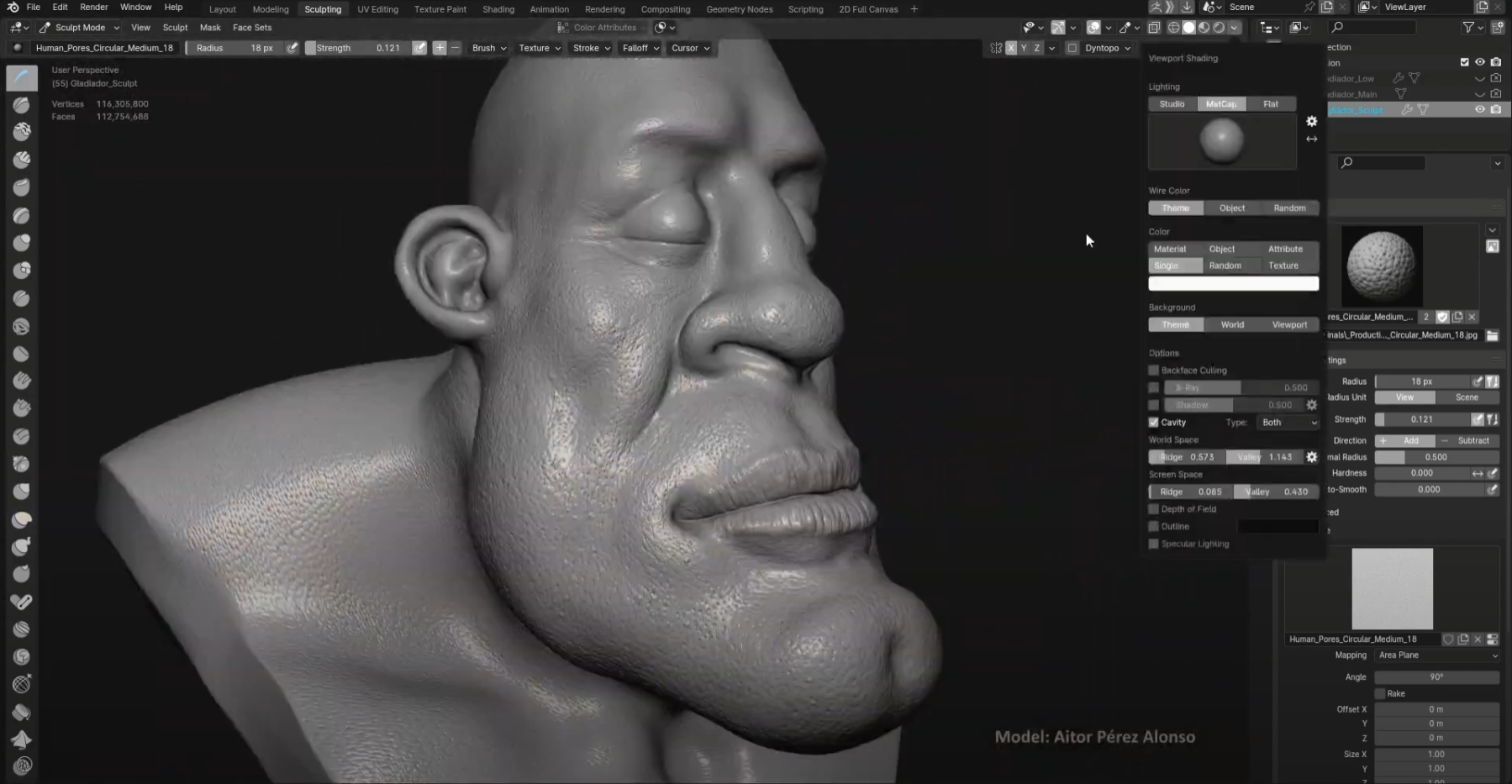
Task: Adjust World Space Ridge slider 0.573
Action: coord(1187,457)
